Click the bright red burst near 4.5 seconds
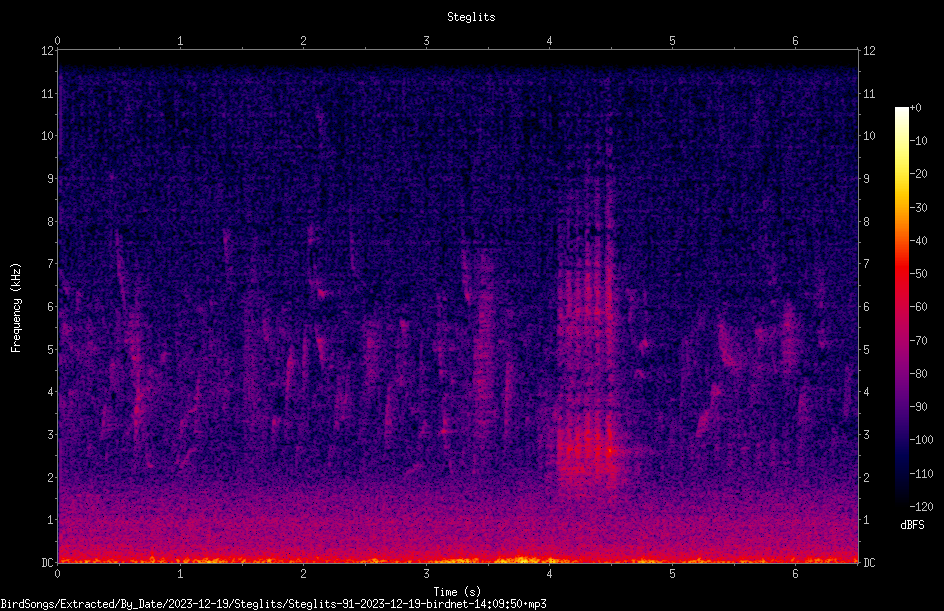 [x=609, y=450]
